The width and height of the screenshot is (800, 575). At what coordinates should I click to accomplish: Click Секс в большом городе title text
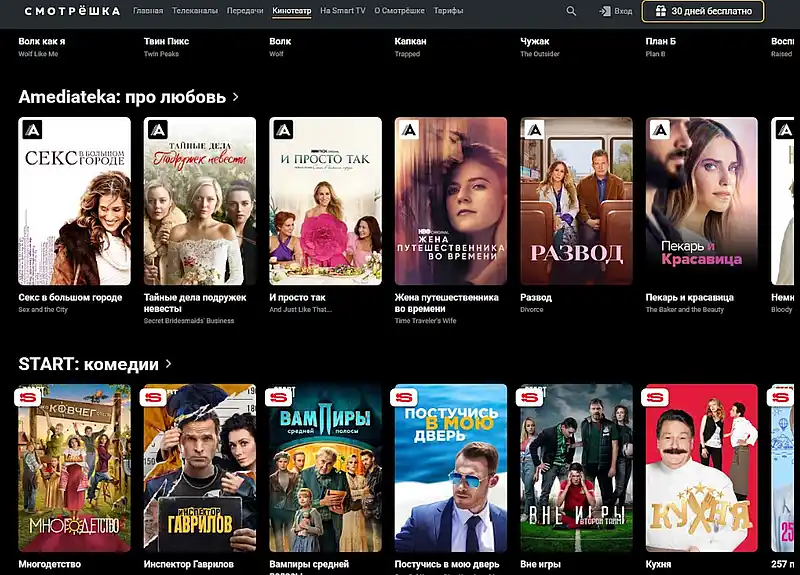[70, 297]
